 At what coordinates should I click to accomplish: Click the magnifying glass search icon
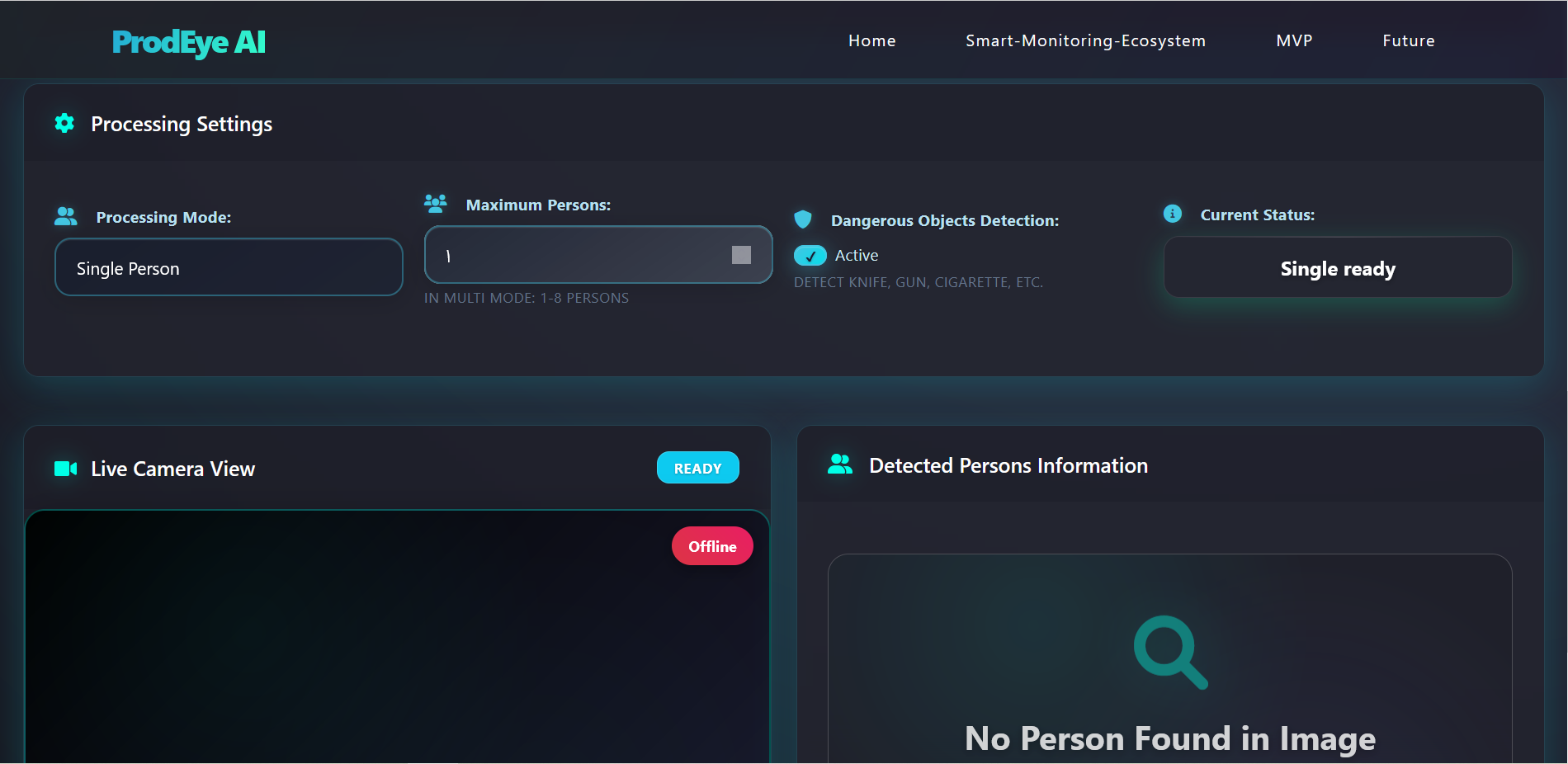tap(1170, 652)
